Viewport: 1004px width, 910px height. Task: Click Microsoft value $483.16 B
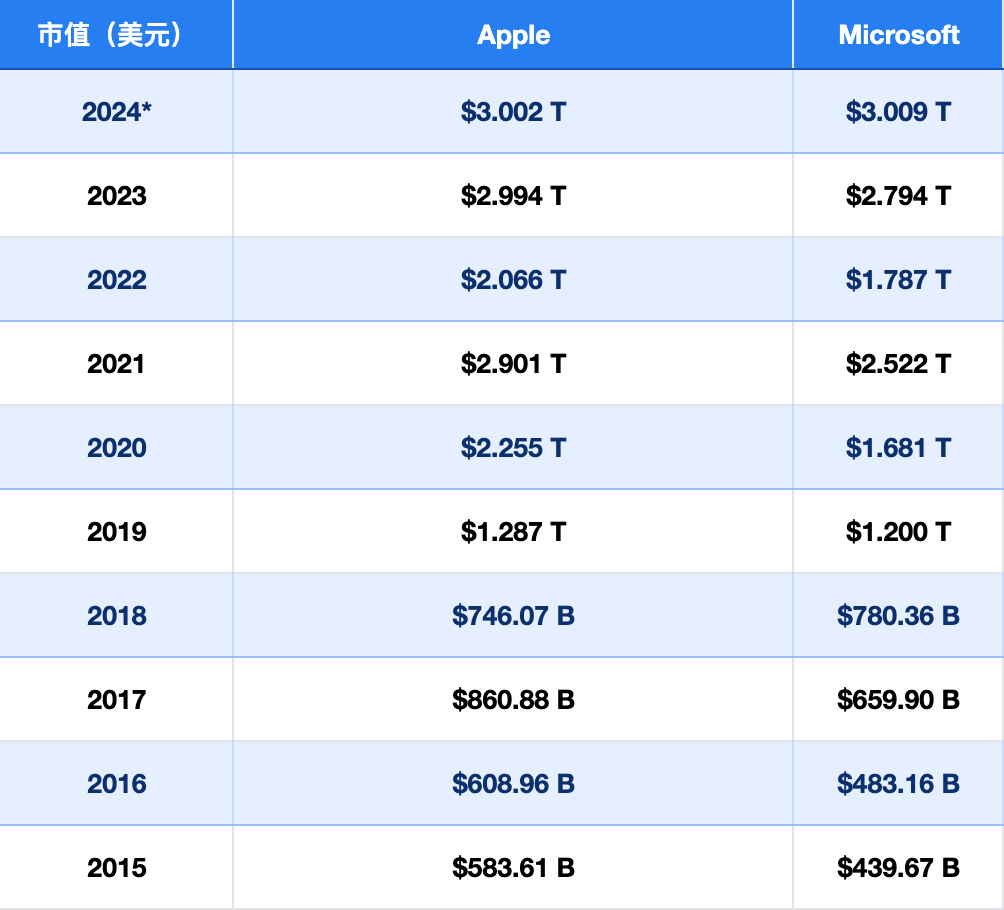tap(898, 783)
